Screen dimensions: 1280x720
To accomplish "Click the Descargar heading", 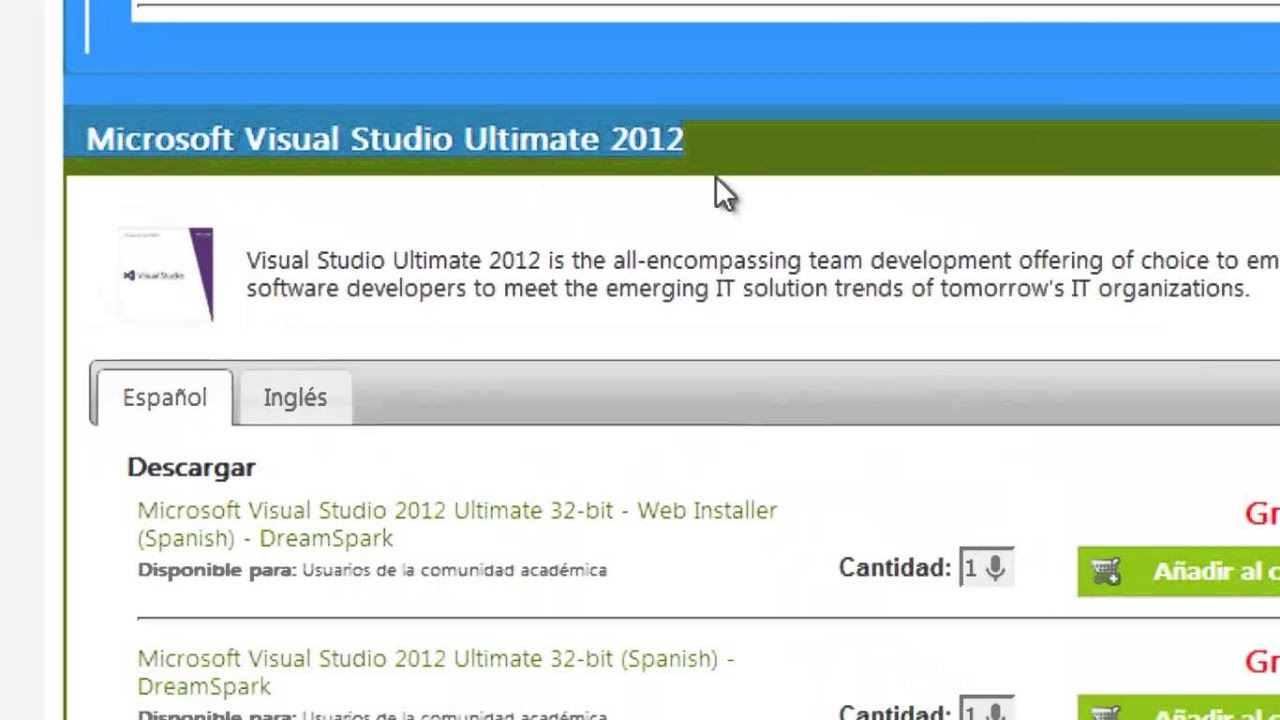I will [x=191, y=467].
